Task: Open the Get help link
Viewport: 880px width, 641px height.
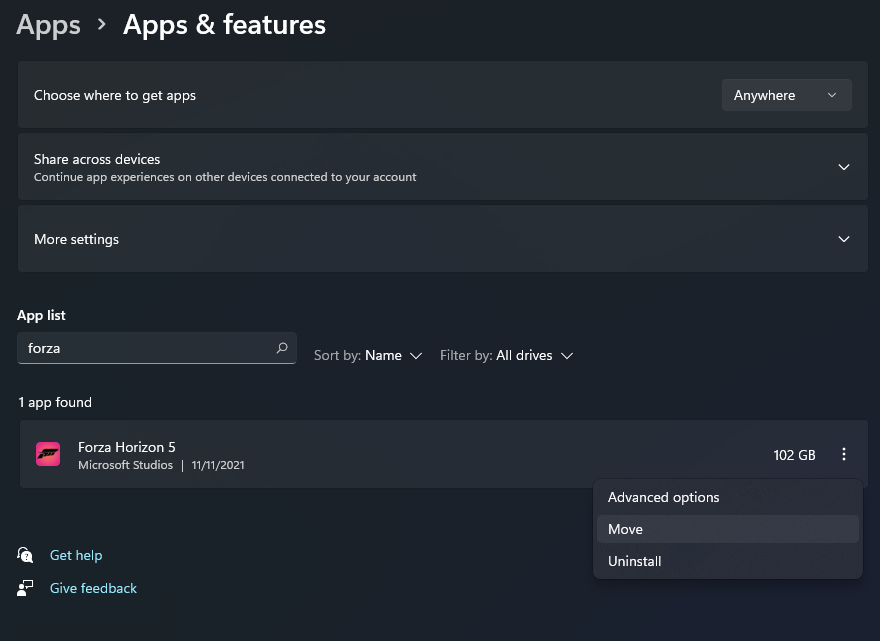Action: coord(76,555)
